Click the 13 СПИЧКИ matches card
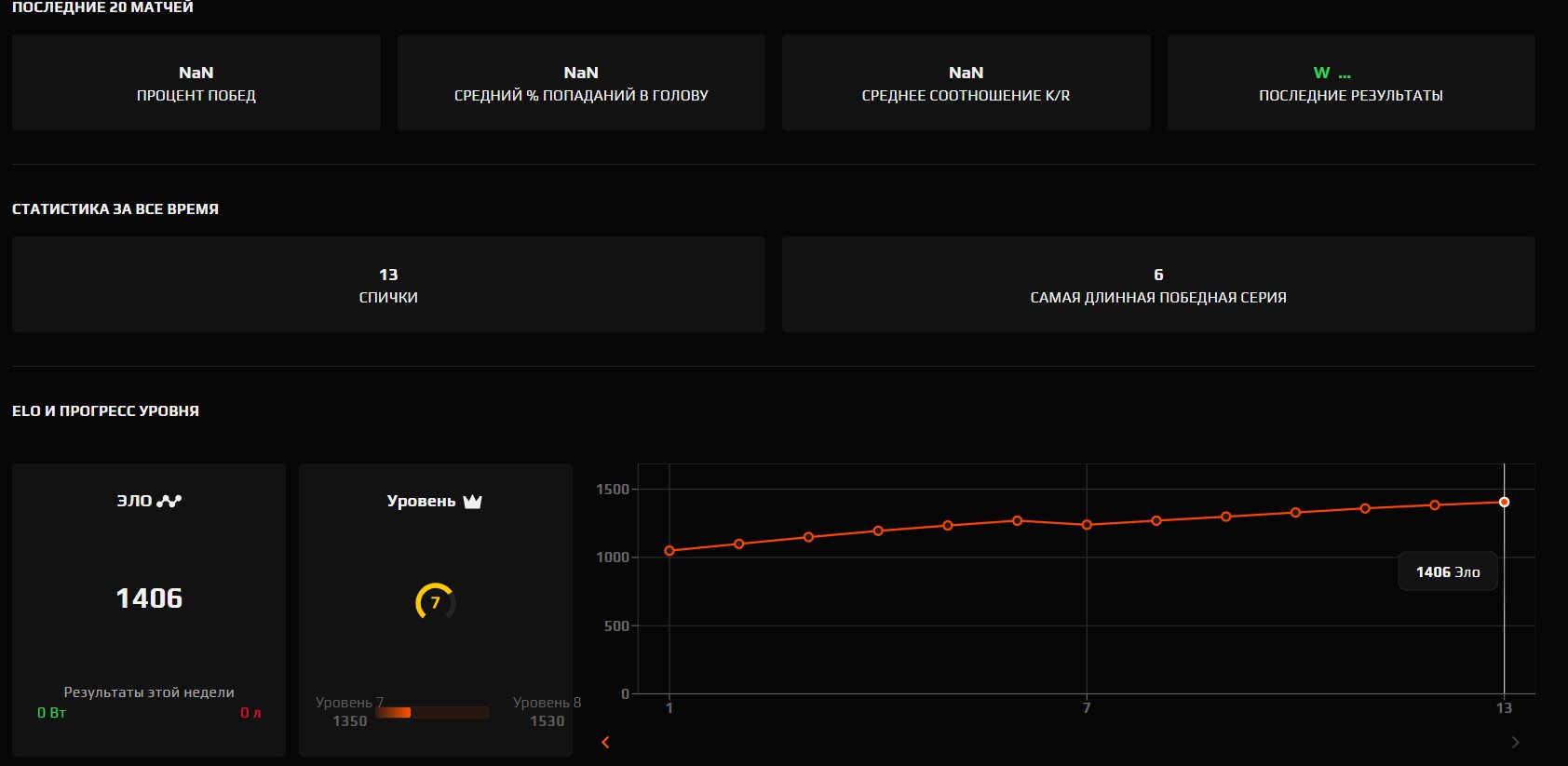The height and width of the screenshot is (766, 1568). coord(388,285)
